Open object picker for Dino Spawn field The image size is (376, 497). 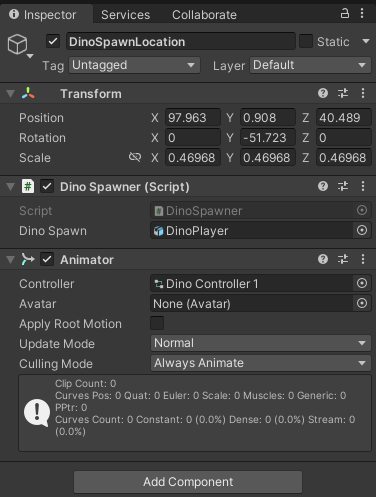(x=362, y=230)
